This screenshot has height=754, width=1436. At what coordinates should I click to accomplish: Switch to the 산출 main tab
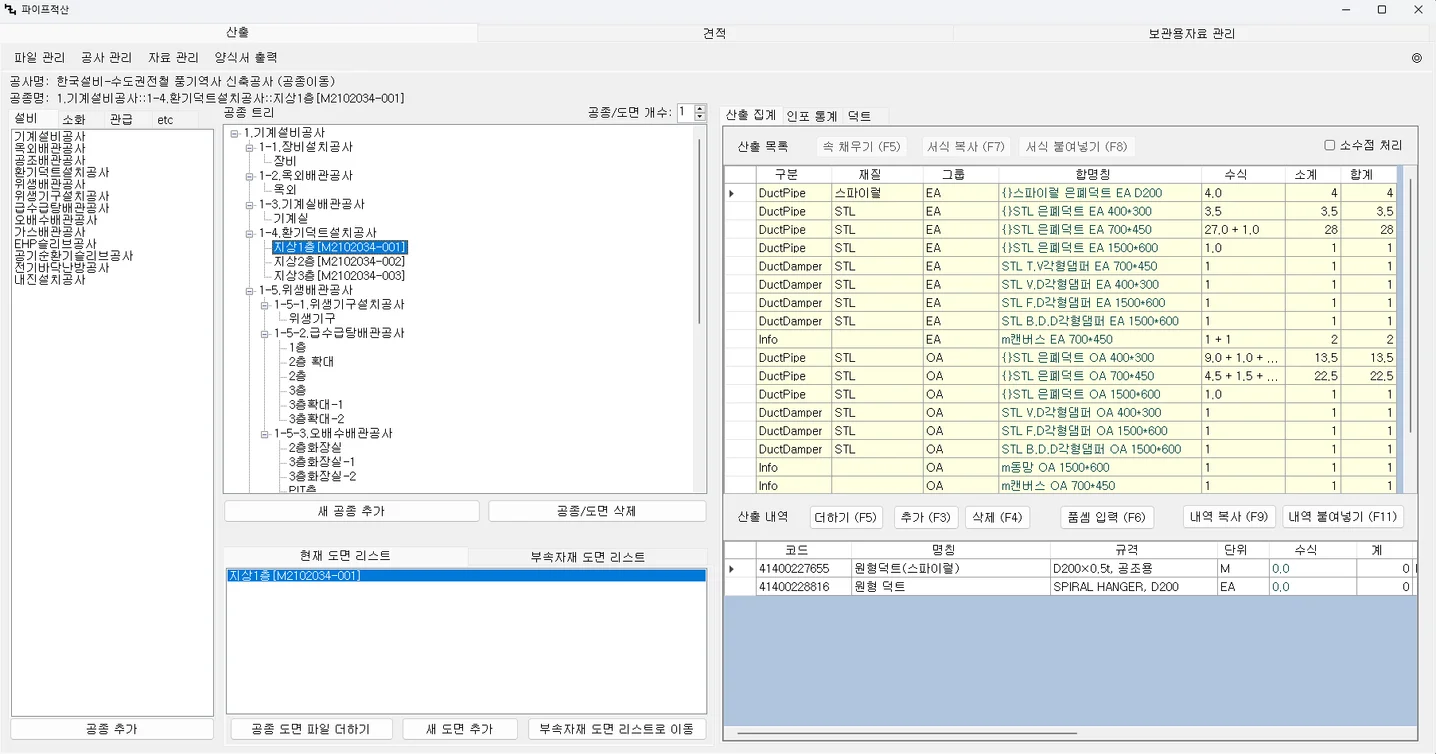(x=238, y=33)
